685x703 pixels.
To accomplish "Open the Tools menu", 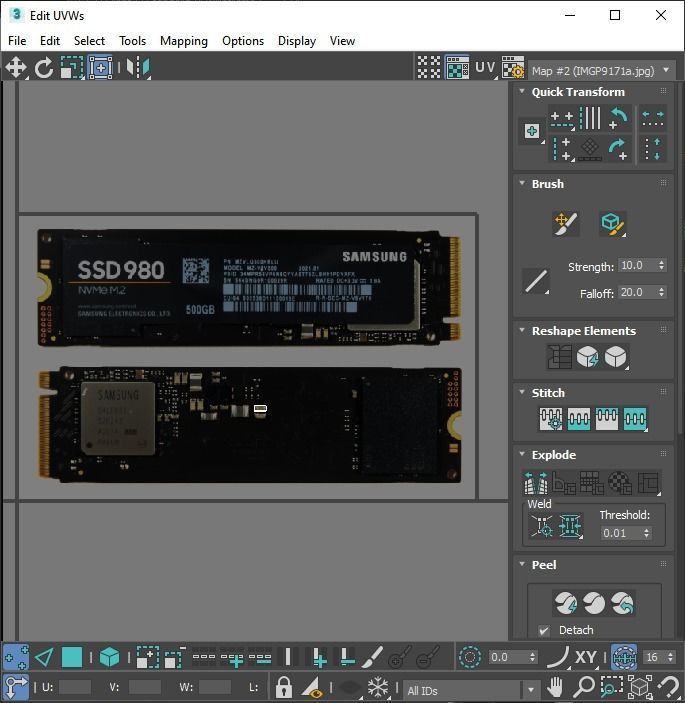I will [132, 41].
